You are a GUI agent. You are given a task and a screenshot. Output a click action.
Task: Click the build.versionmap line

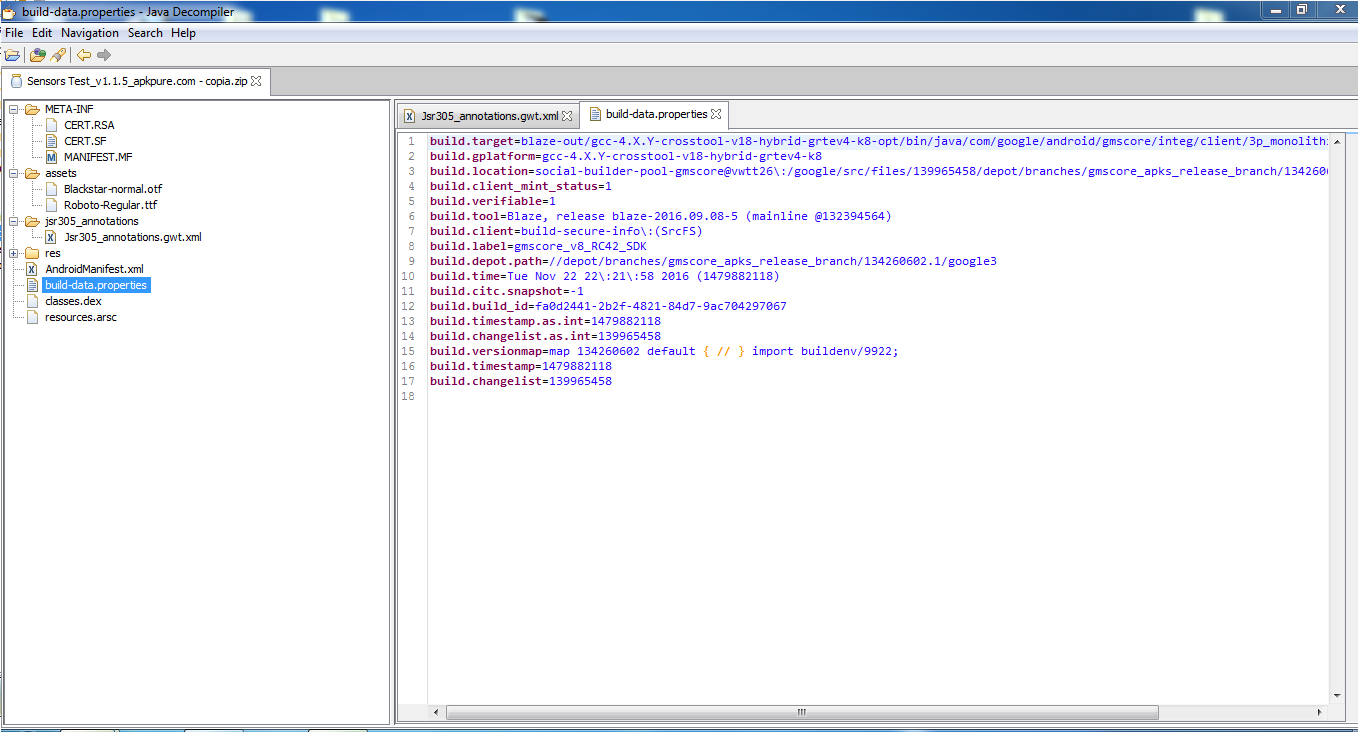(x=664, y=351)
